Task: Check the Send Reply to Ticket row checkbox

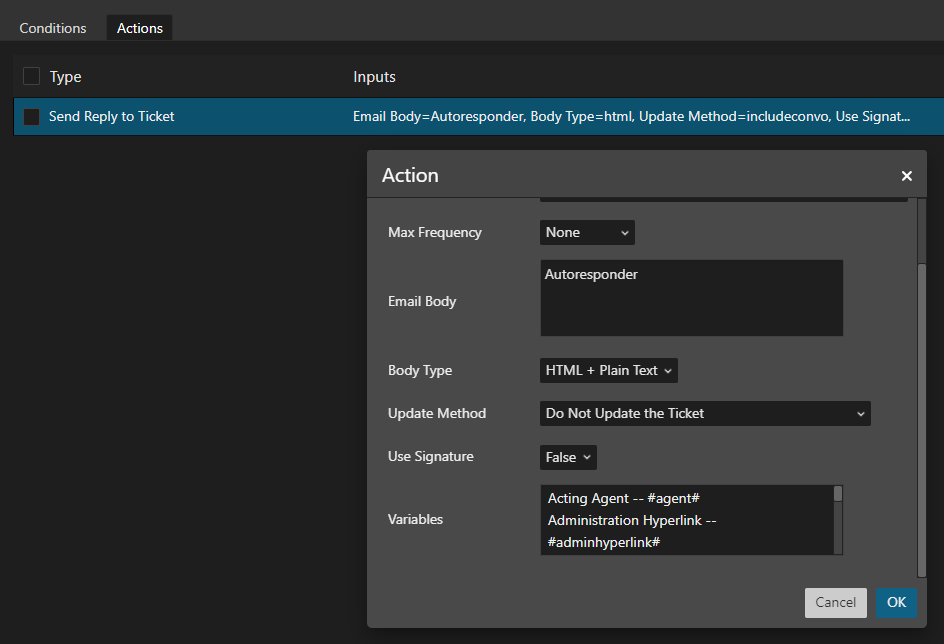Action: click(x=32, y=117)
